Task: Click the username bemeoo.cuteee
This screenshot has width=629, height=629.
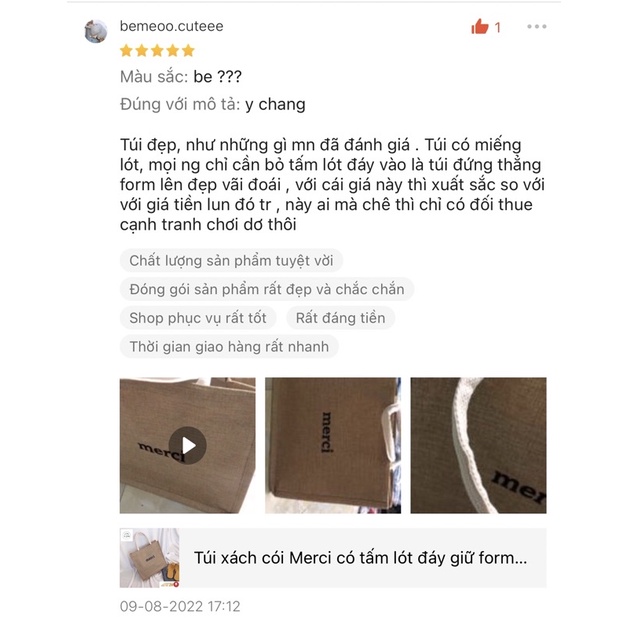Action: click(172, 26)
